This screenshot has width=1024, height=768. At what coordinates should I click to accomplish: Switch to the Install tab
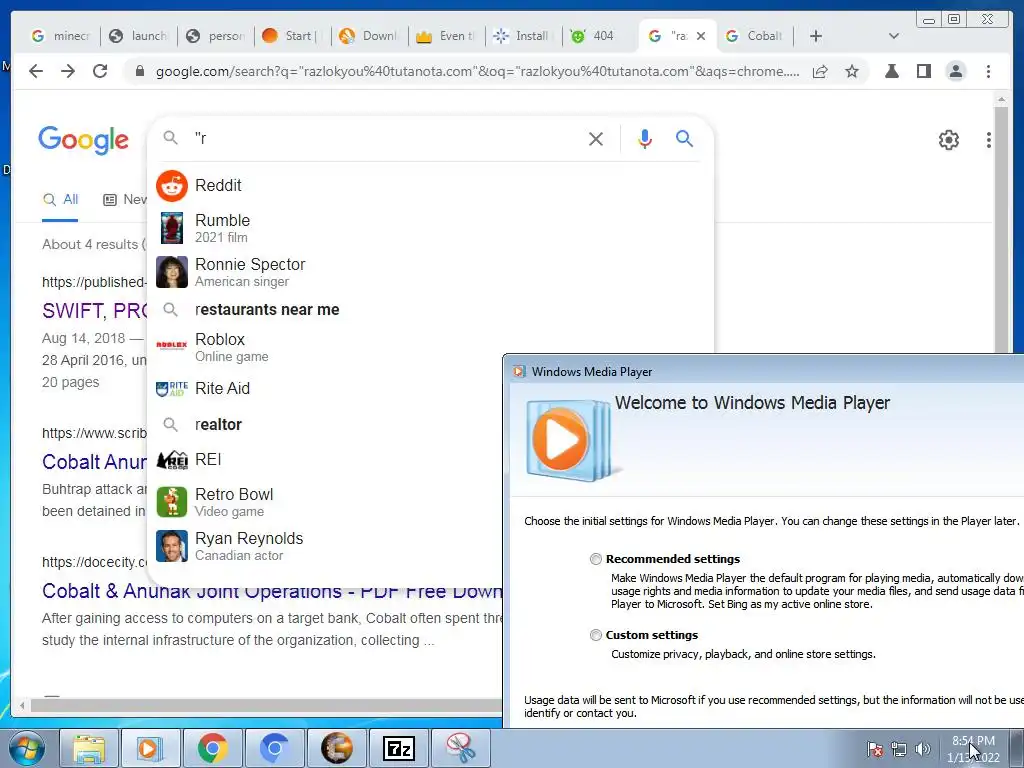point(524,36)
